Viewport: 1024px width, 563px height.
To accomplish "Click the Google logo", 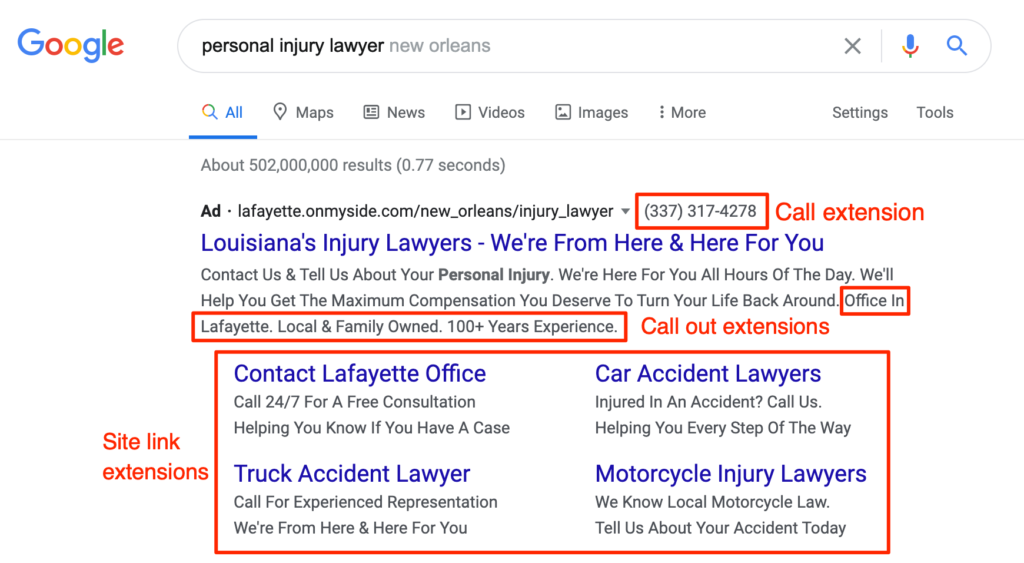I will pyautogui.click(x=70, y=45).
